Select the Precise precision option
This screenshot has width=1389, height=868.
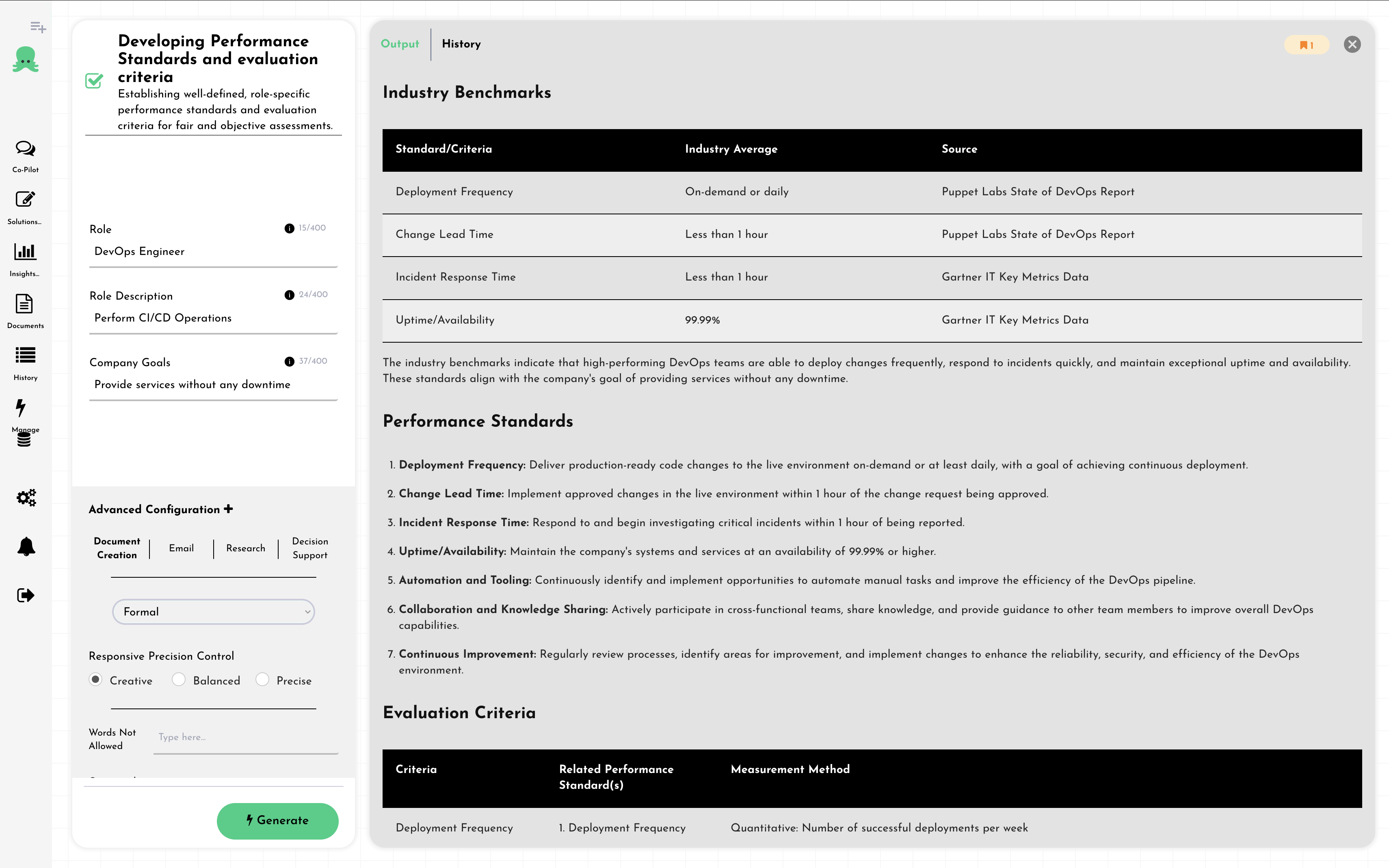pos(262,680)
